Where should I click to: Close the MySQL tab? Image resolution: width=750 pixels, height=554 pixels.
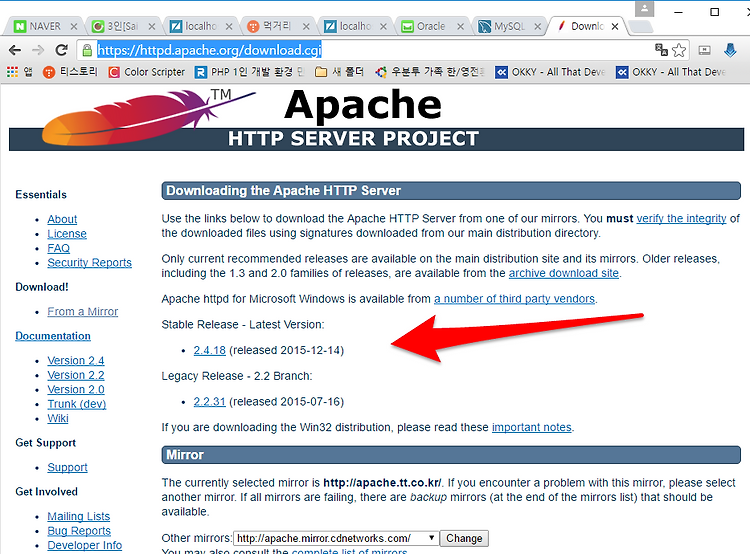tap(538, 26)
